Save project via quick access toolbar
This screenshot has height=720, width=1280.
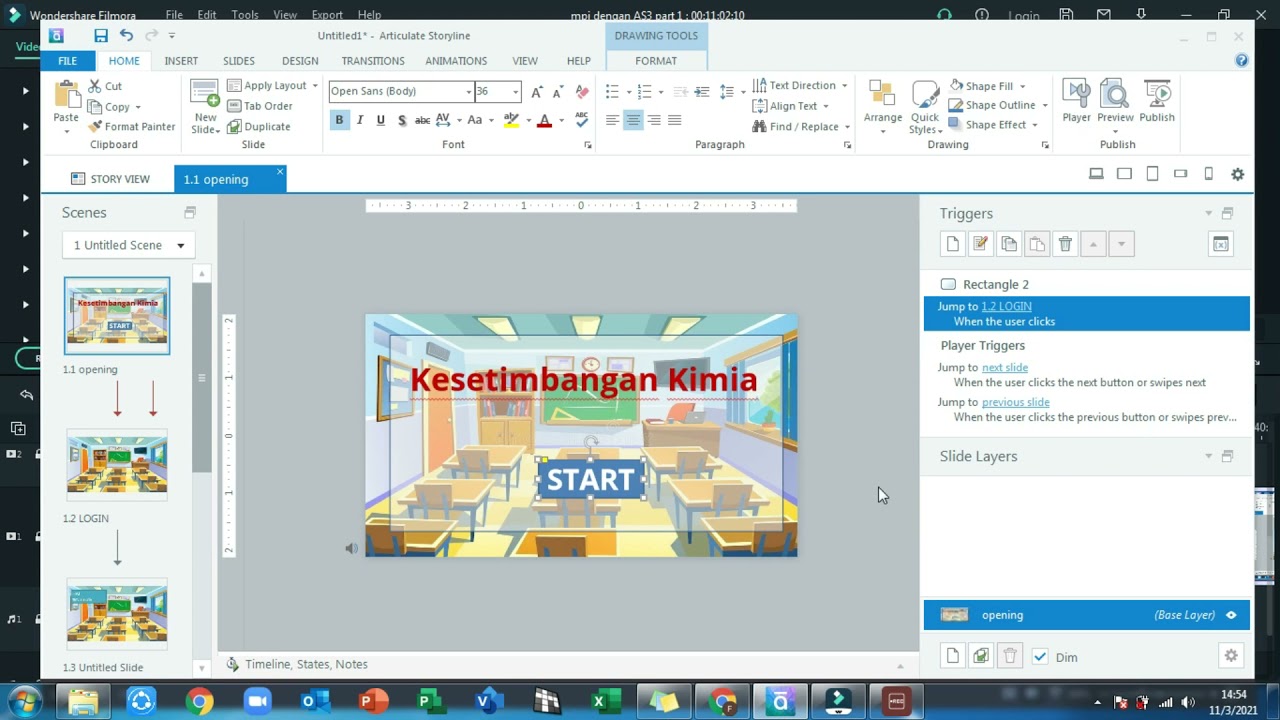[101, 36]
